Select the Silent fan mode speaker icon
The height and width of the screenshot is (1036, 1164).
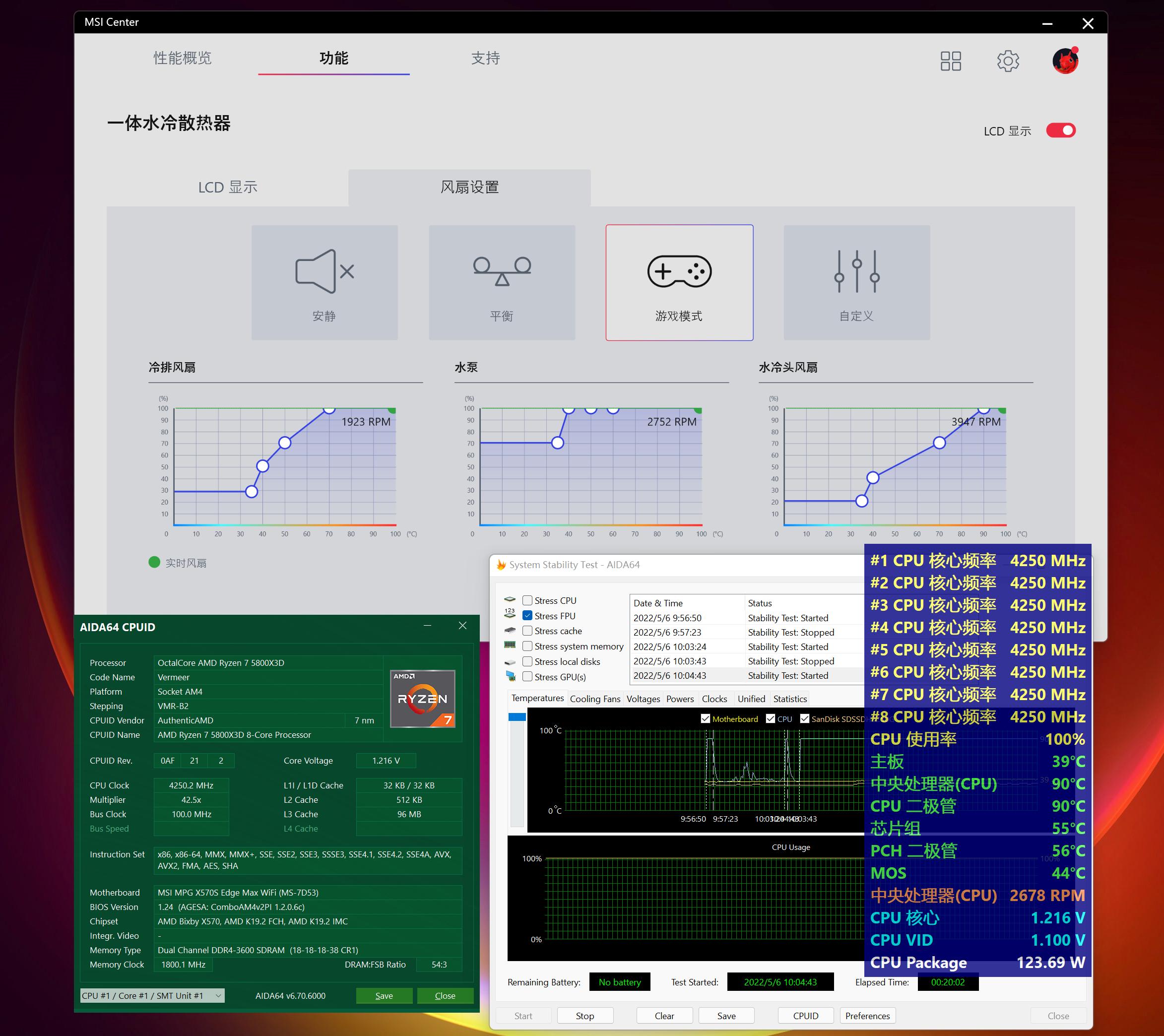pyautogui.click(x=324, y=272)
